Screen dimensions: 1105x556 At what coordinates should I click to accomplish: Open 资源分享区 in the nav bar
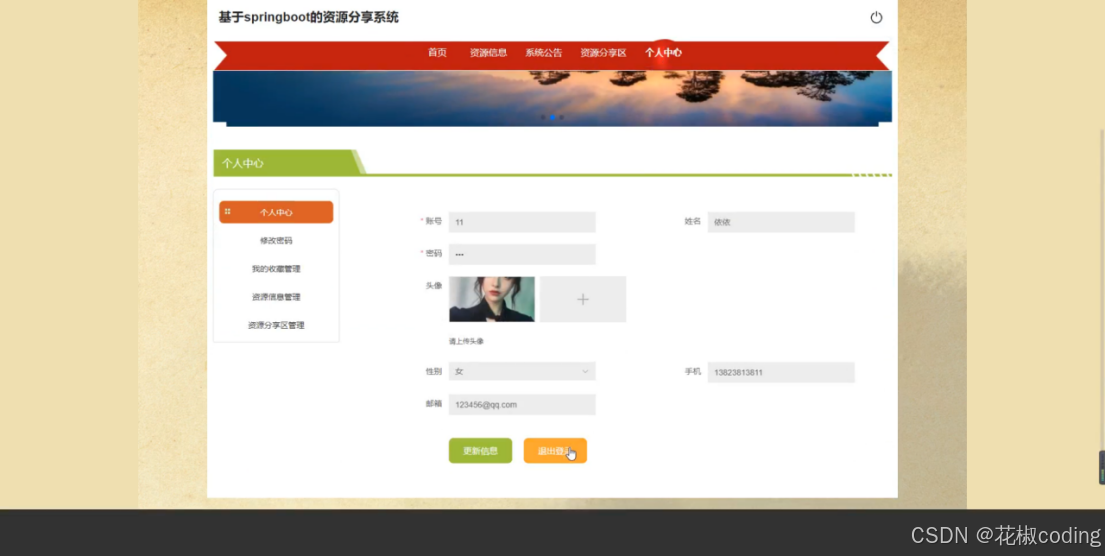tap(603, 53)
